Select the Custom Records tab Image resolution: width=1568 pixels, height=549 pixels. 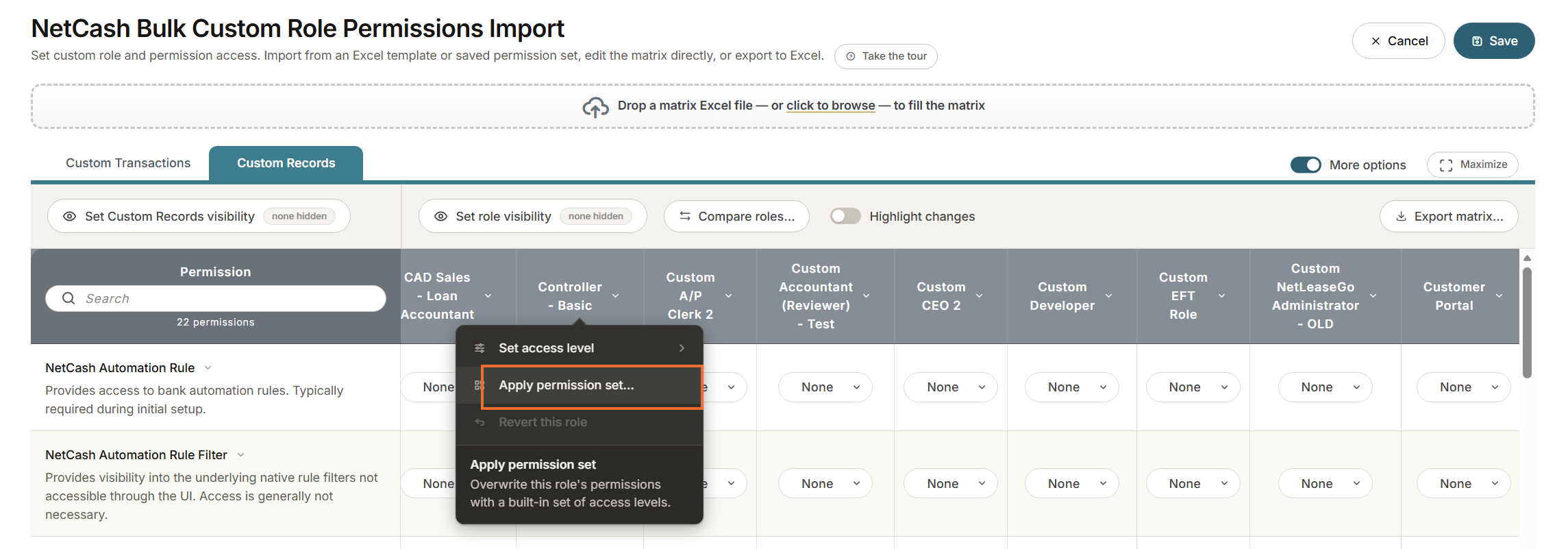(x=286, y=163)
